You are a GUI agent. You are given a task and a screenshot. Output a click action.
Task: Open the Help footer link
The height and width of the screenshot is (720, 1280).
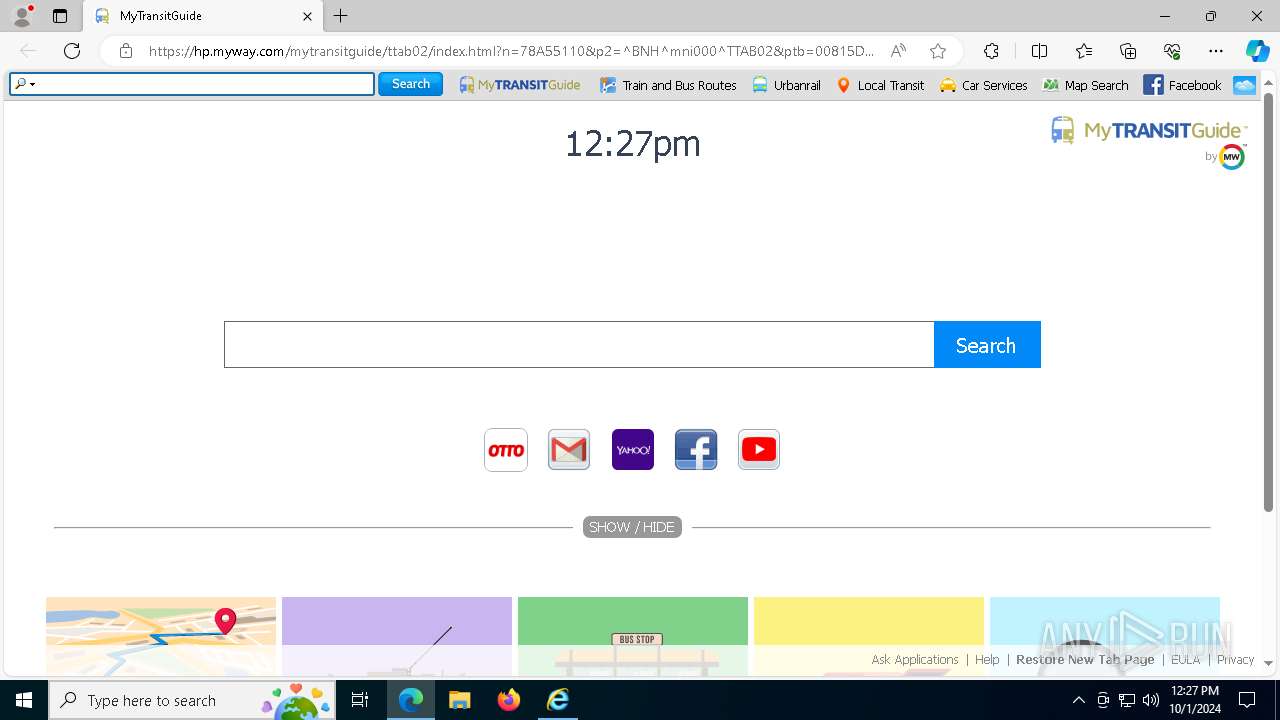(987, 659)
